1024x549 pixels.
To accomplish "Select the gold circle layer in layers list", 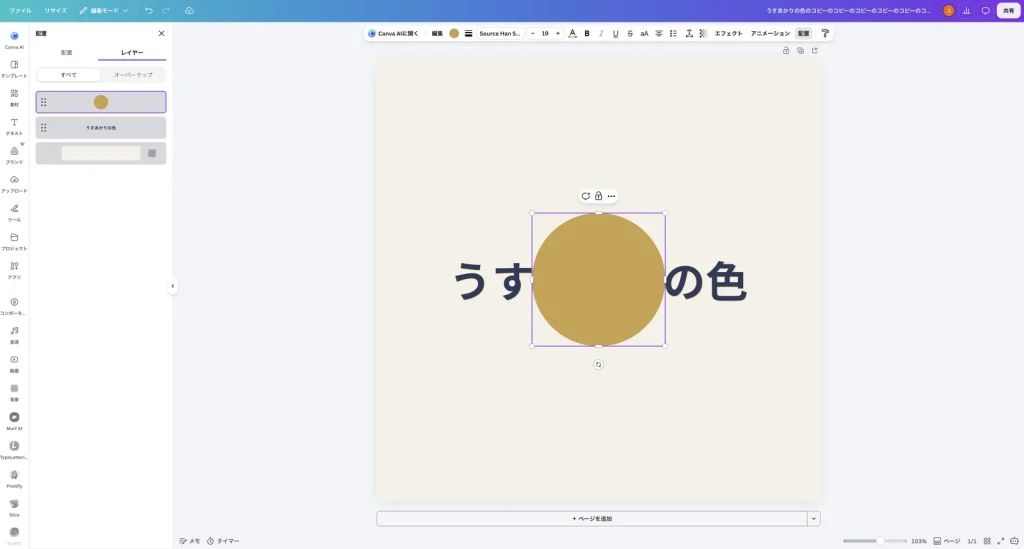I will [x=101, y=102].
